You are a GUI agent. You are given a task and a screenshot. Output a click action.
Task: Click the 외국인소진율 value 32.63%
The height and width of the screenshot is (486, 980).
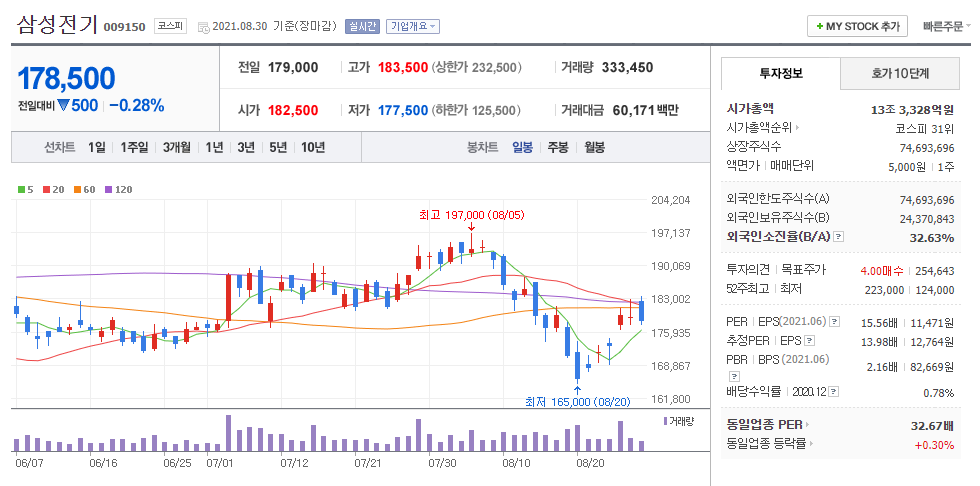point(933,238)
